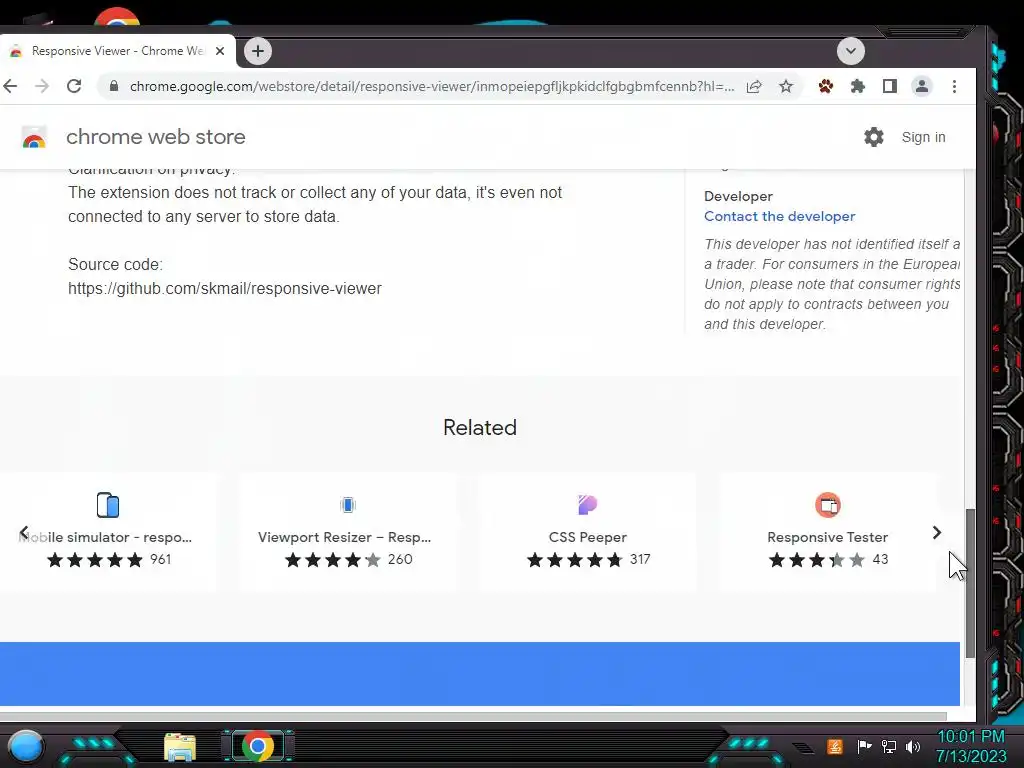Click the chrome web store title
This screenshot has width=1024, height=768.
(155, 137)
